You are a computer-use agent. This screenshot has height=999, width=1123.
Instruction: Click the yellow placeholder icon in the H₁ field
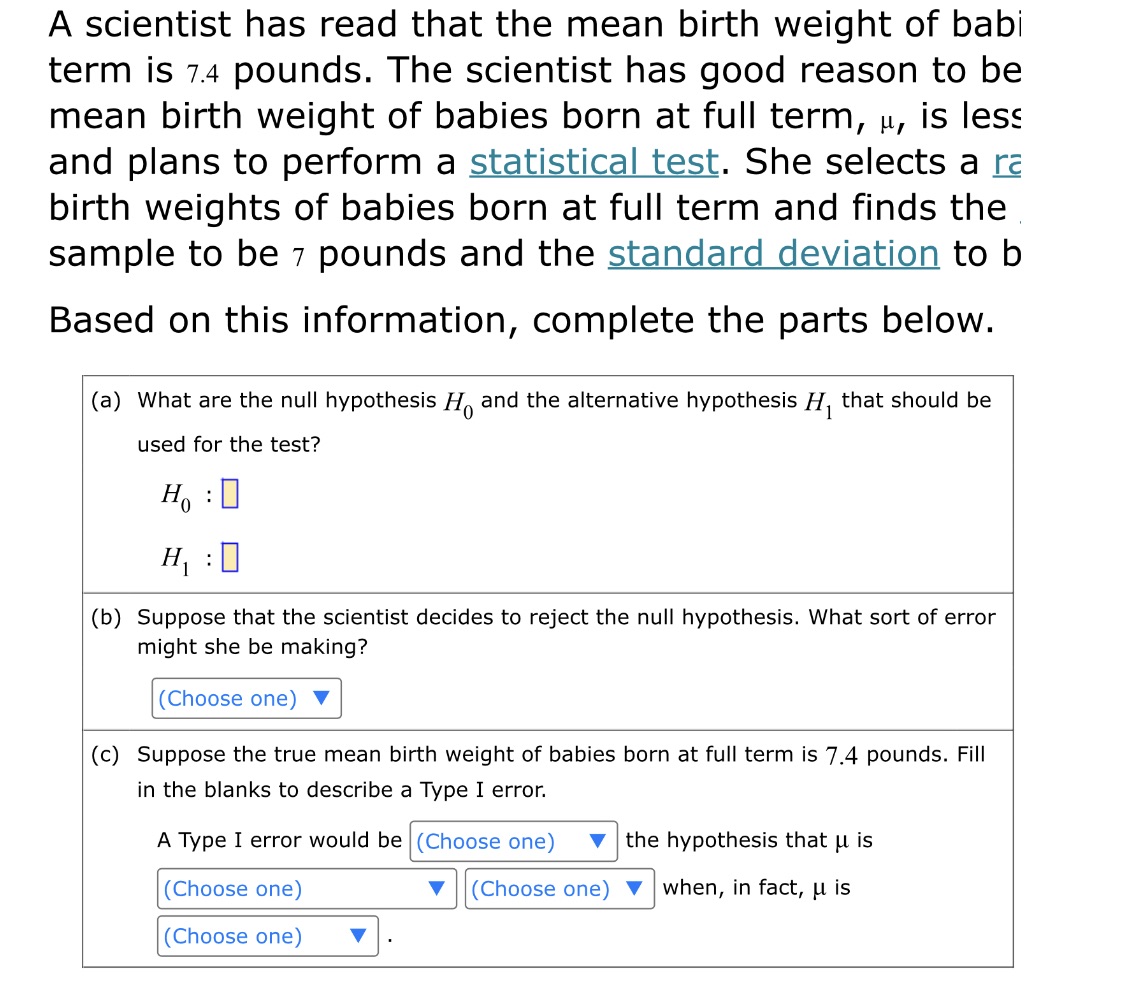[230, 557]
